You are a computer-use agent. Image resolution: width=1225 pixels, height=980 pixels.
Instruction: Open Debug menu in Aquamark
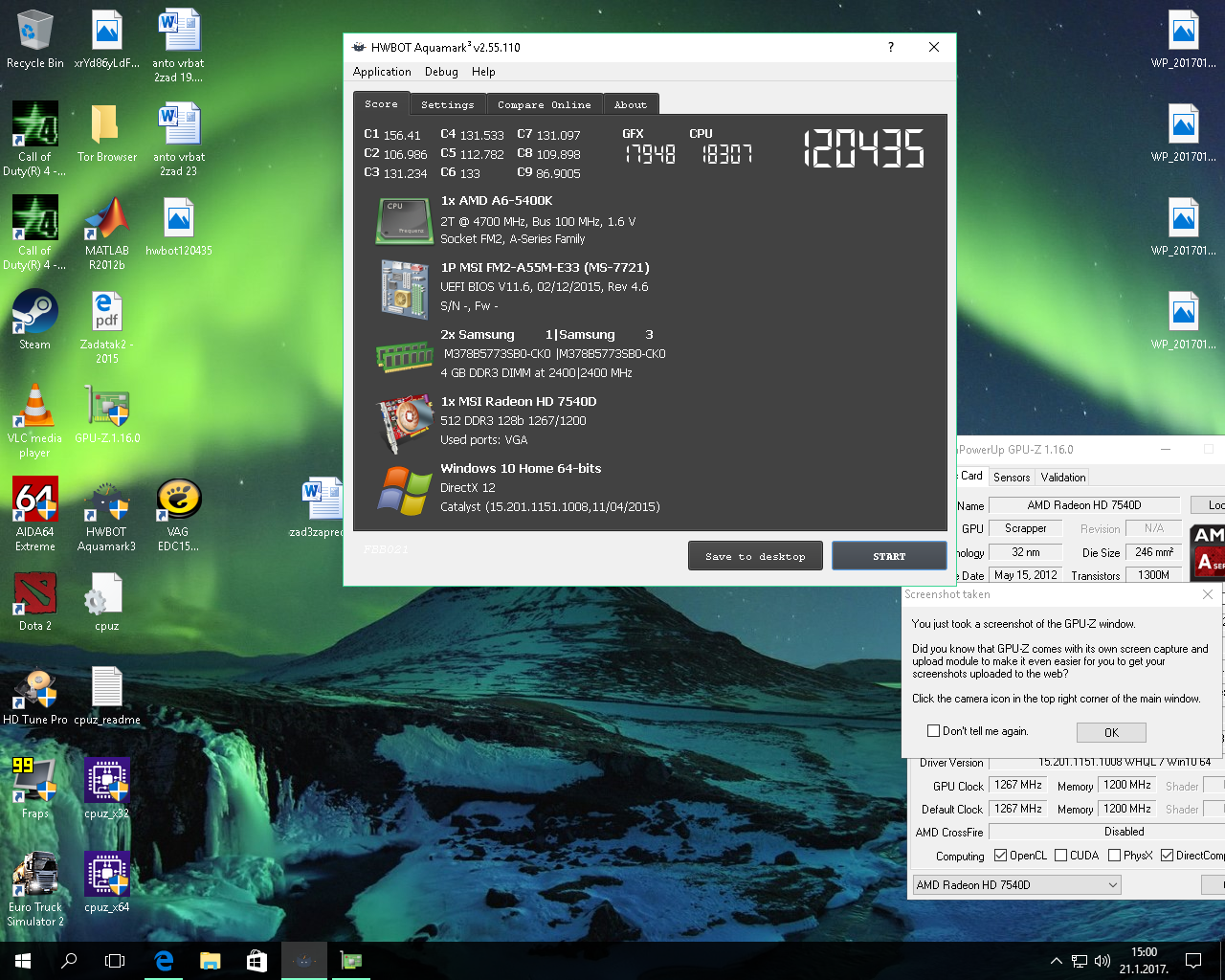click(441, 72)
